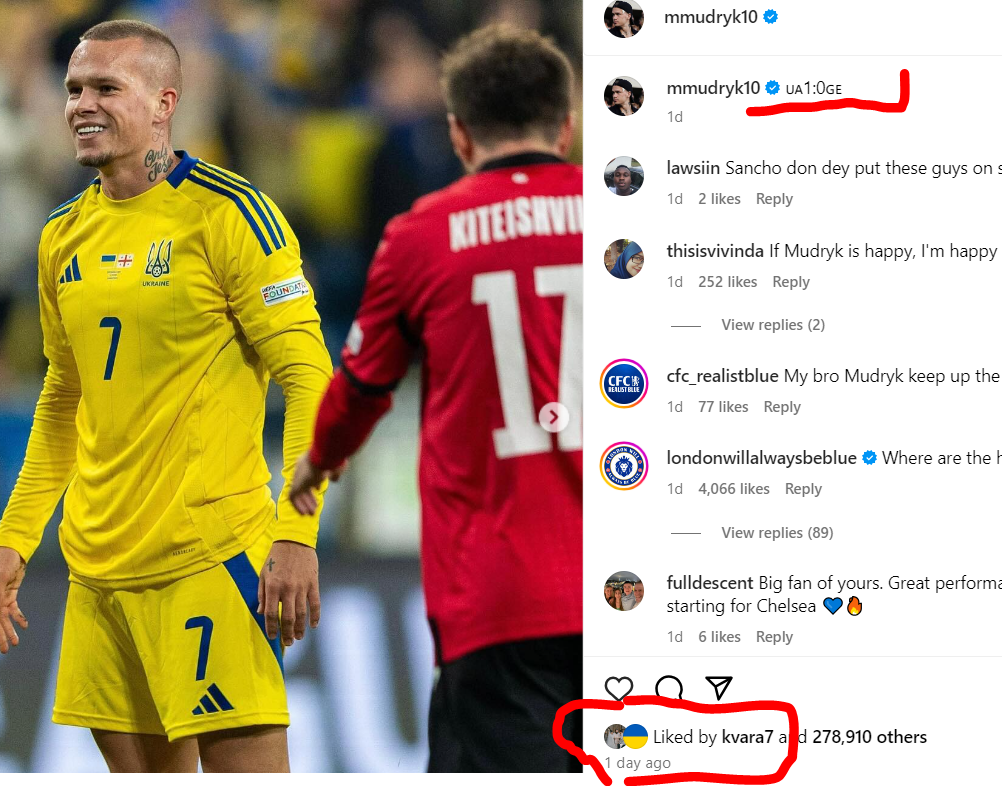Click the Mudryk match photo
The image size is (1002, 786).
291,387
